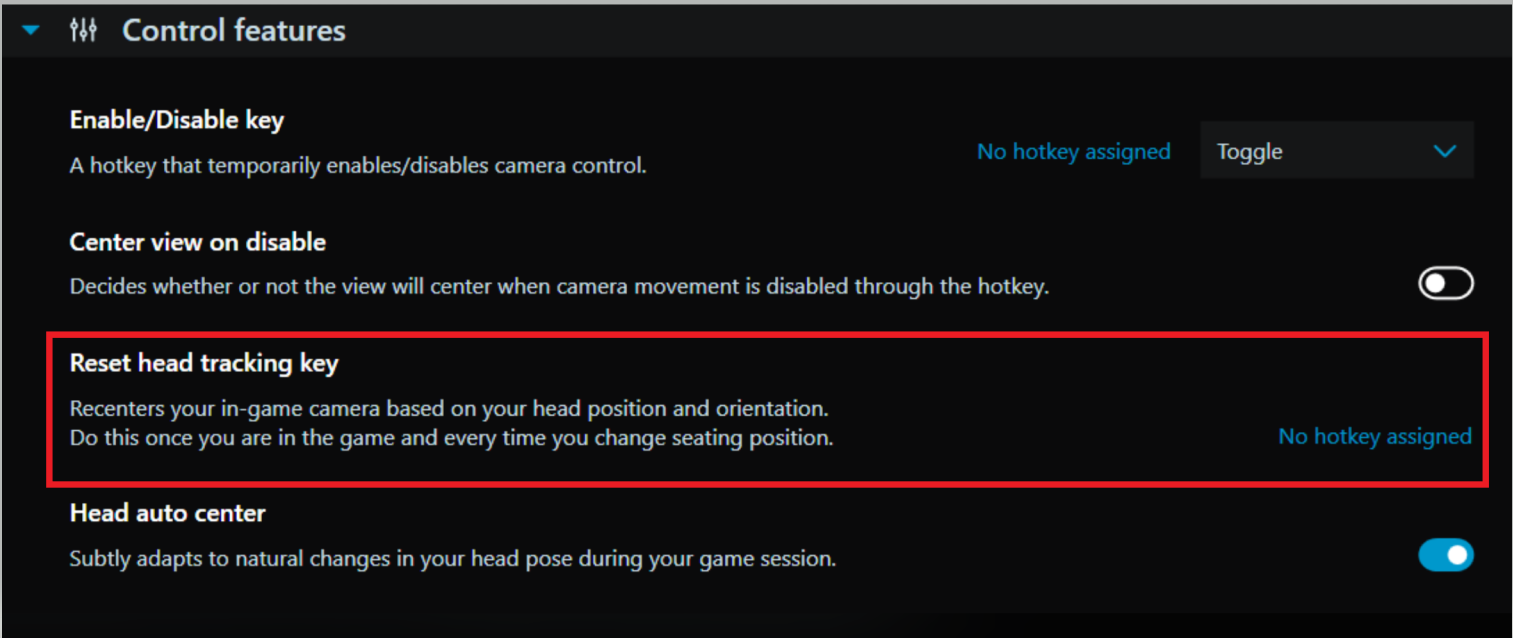This screenshot has width=1513, height=638.
Task: Open the Toggle mode dropdown
Action: pyautogui.click(x=1335, y=152)
